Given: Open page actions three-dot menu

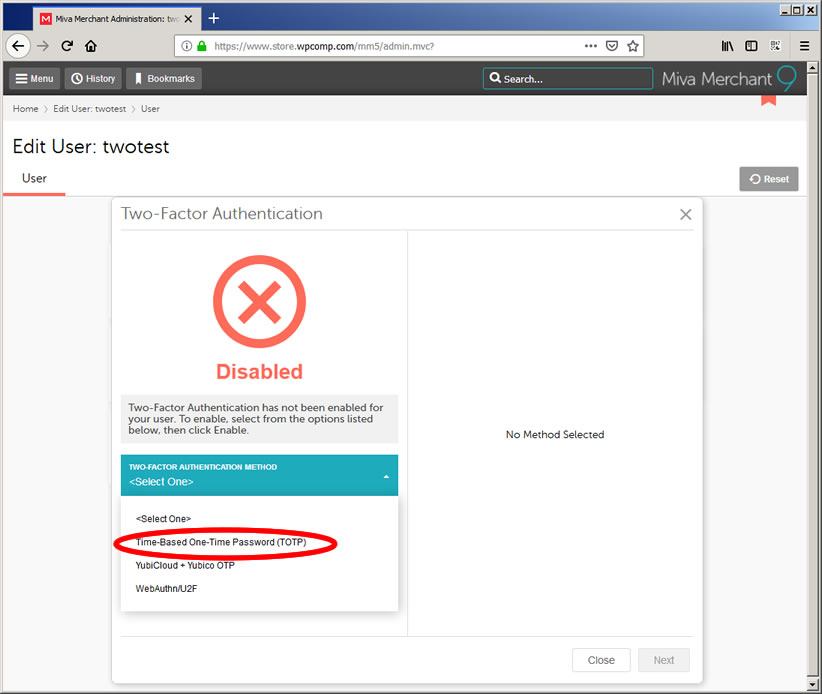Looking at the screenshot, I should [591, 46].
